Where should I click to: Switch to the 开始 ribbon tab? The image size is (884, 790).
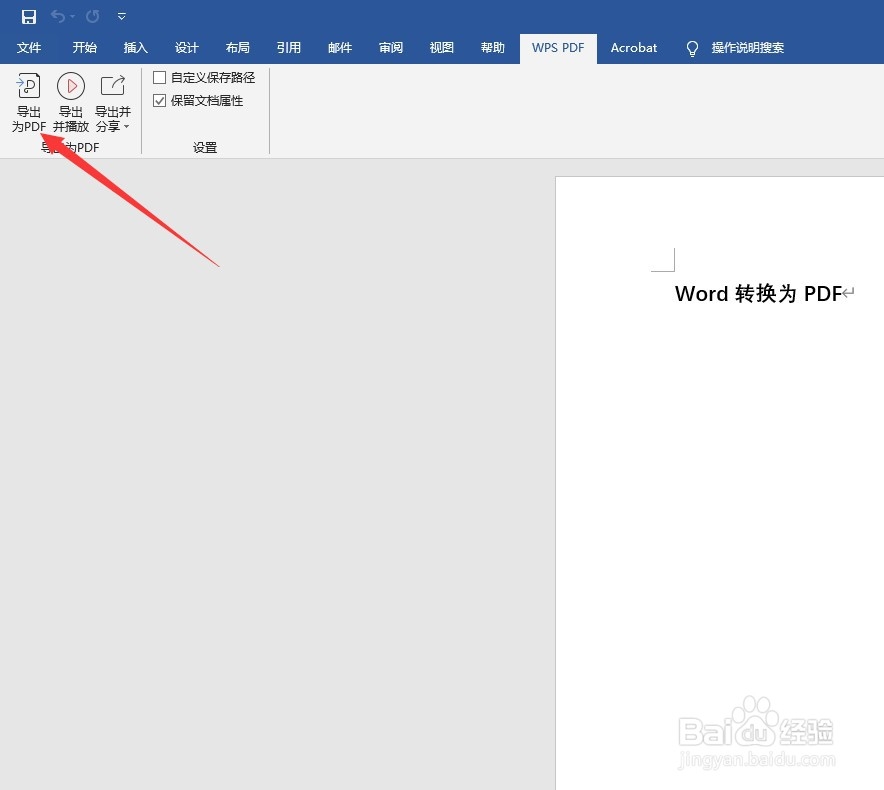[84, 47]
